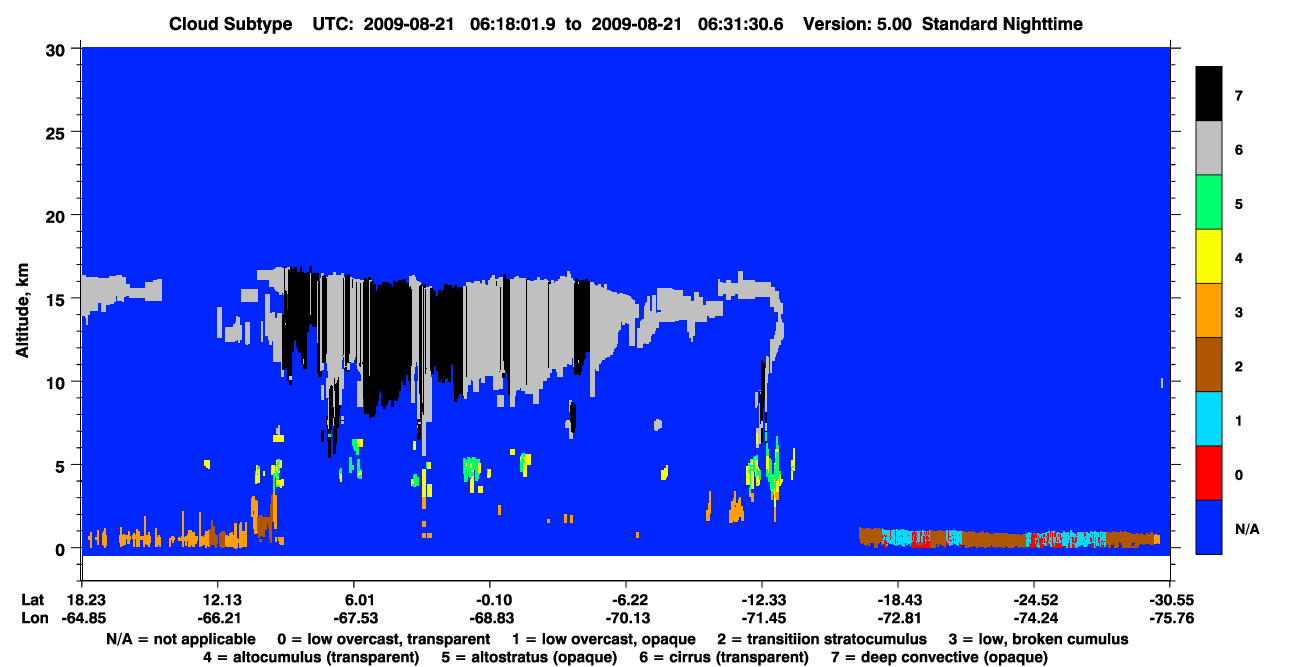Click the gray color swatch labeled 6

[x=1209, y=149]
